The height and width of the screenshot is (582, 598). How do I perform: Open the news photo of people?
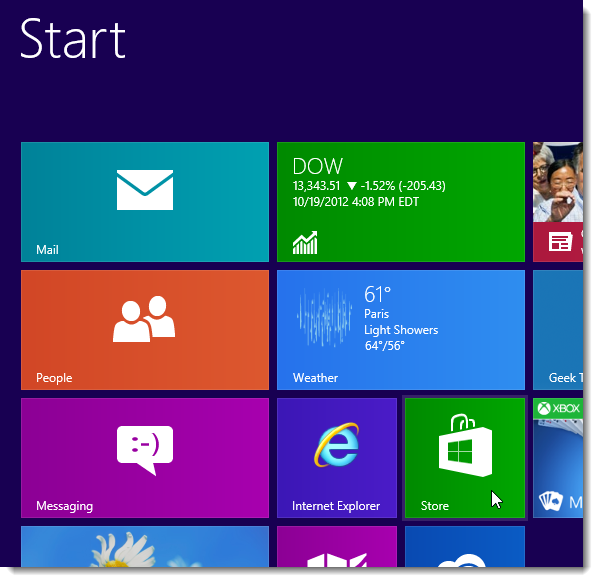(558, 182)
